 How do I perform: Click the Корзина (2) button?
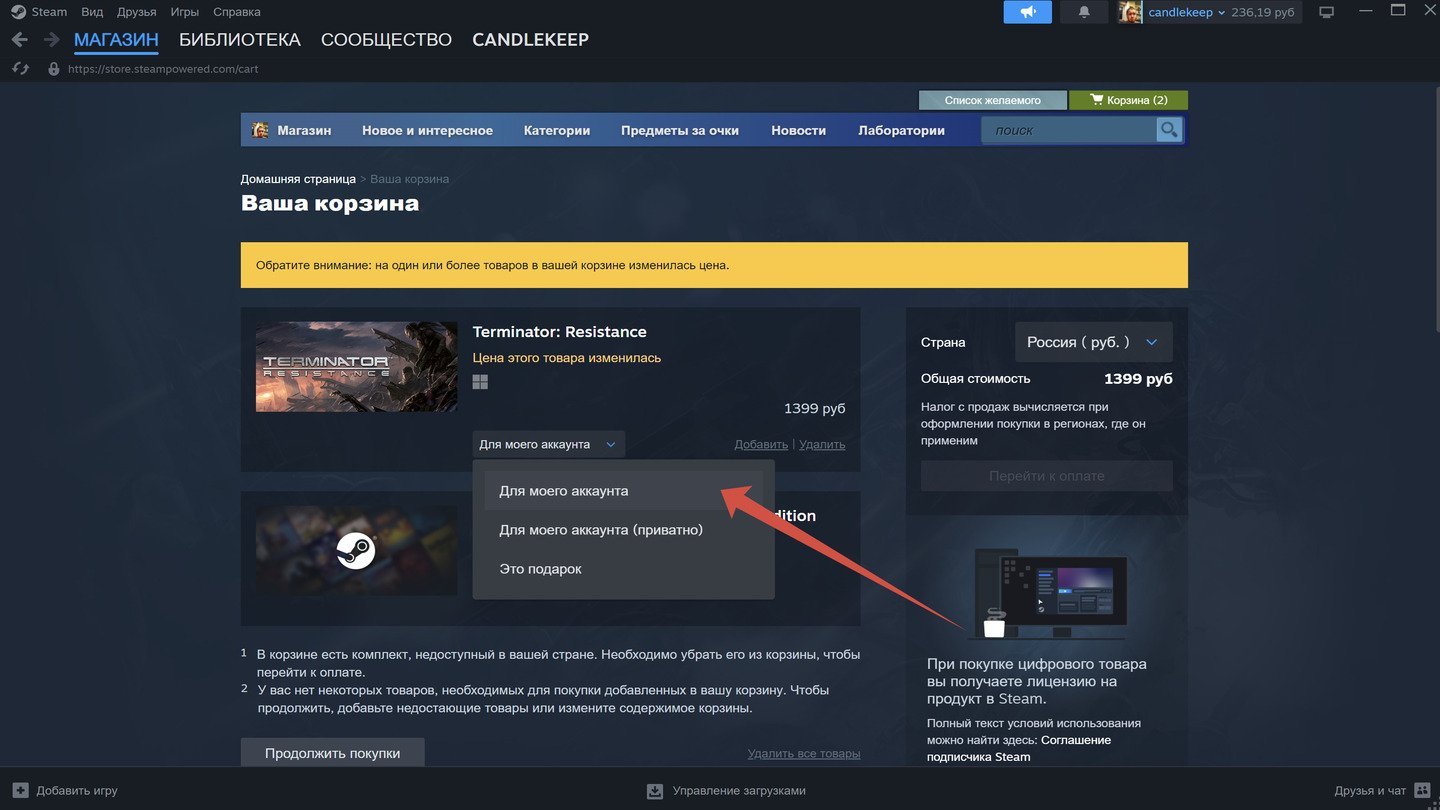pyautogui.click(x=1128, y=100)
